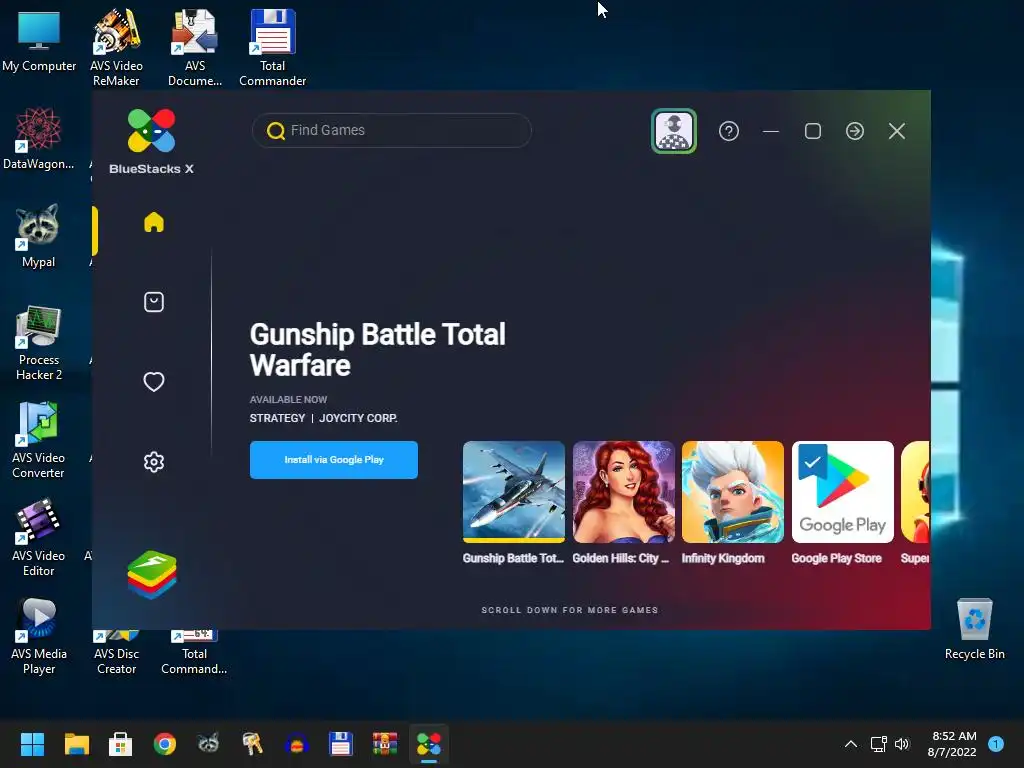Select AVS Video Editor desktop icon

tap(38, 538)
